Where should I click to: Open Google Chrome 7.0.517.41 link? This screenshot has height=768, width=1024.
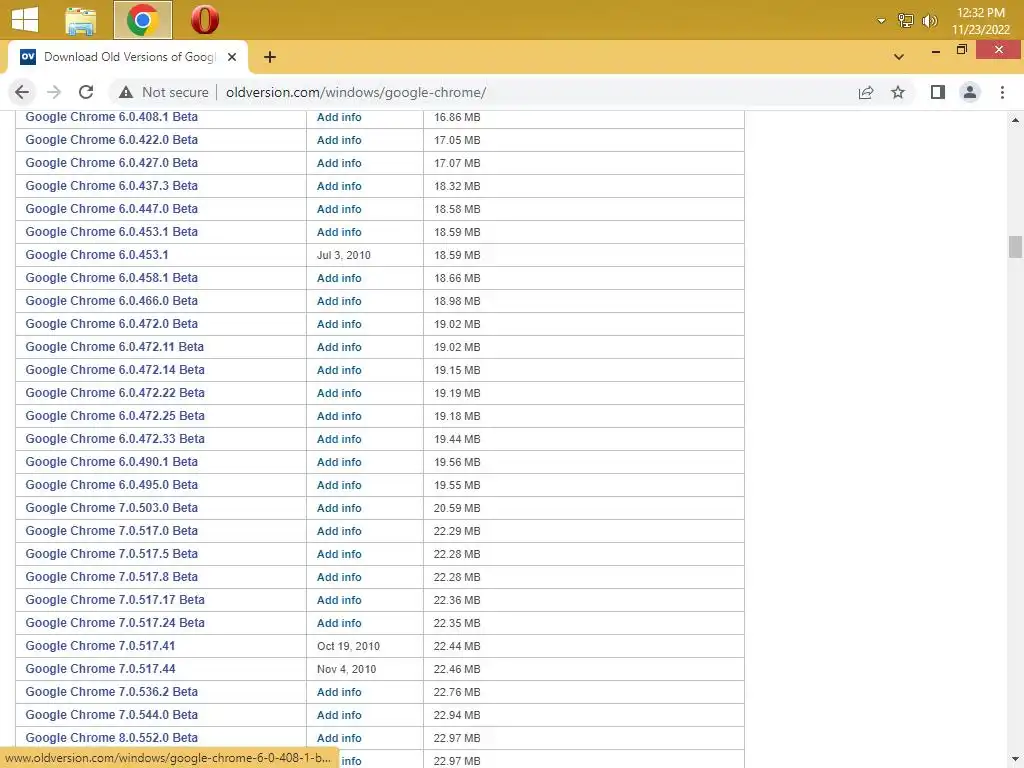(100, 645)
